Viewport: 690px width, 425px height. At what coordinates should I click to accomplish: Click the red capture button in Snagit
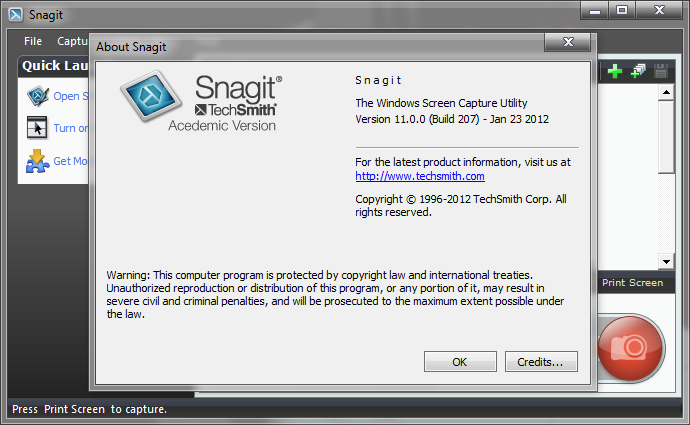631,348
